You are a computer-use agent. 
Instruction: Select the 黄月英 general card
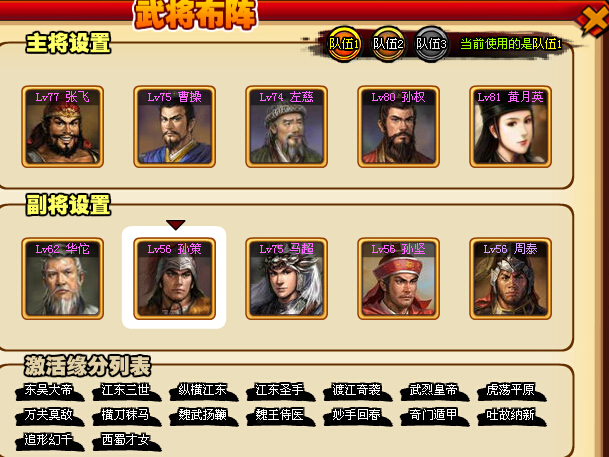[511, 127]
